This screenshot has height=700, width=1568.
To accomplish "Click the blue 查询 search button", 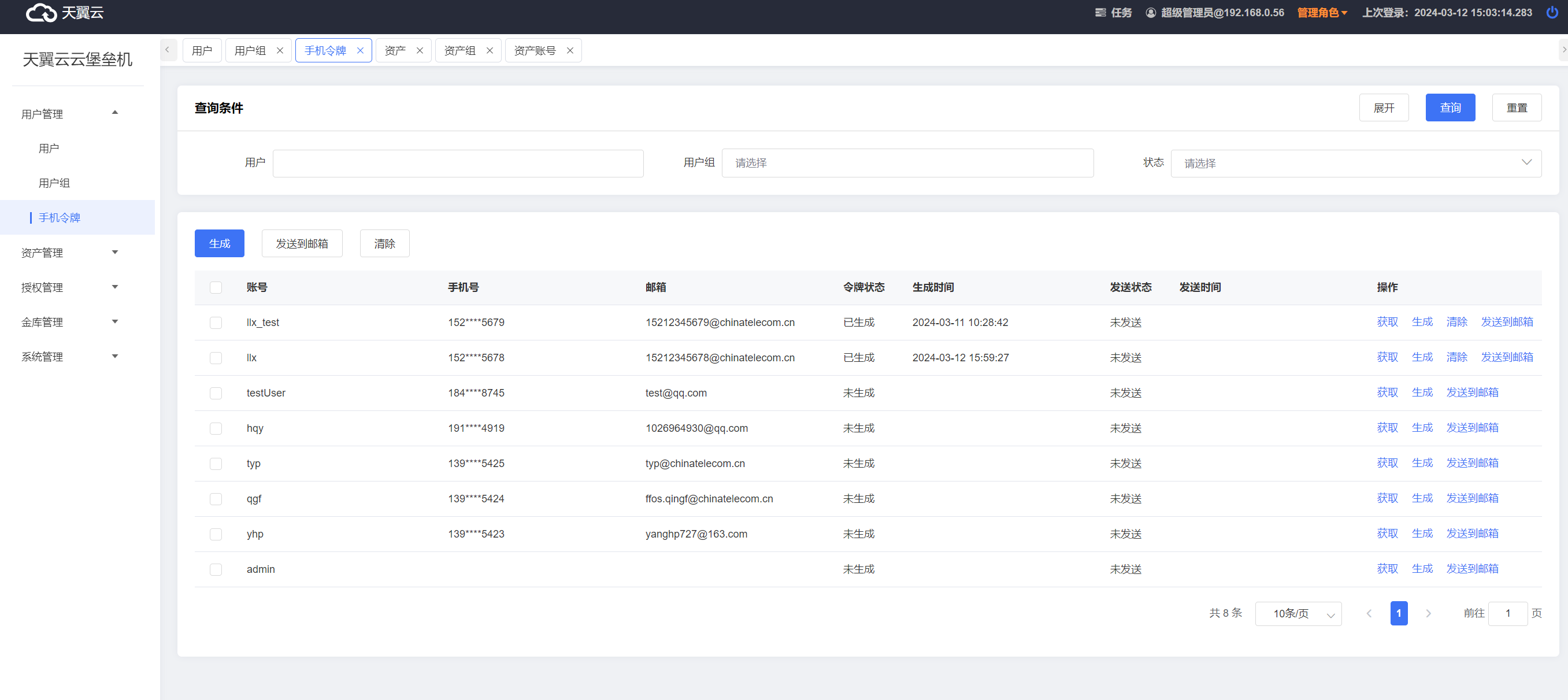I will click(x=1450, y=108).
